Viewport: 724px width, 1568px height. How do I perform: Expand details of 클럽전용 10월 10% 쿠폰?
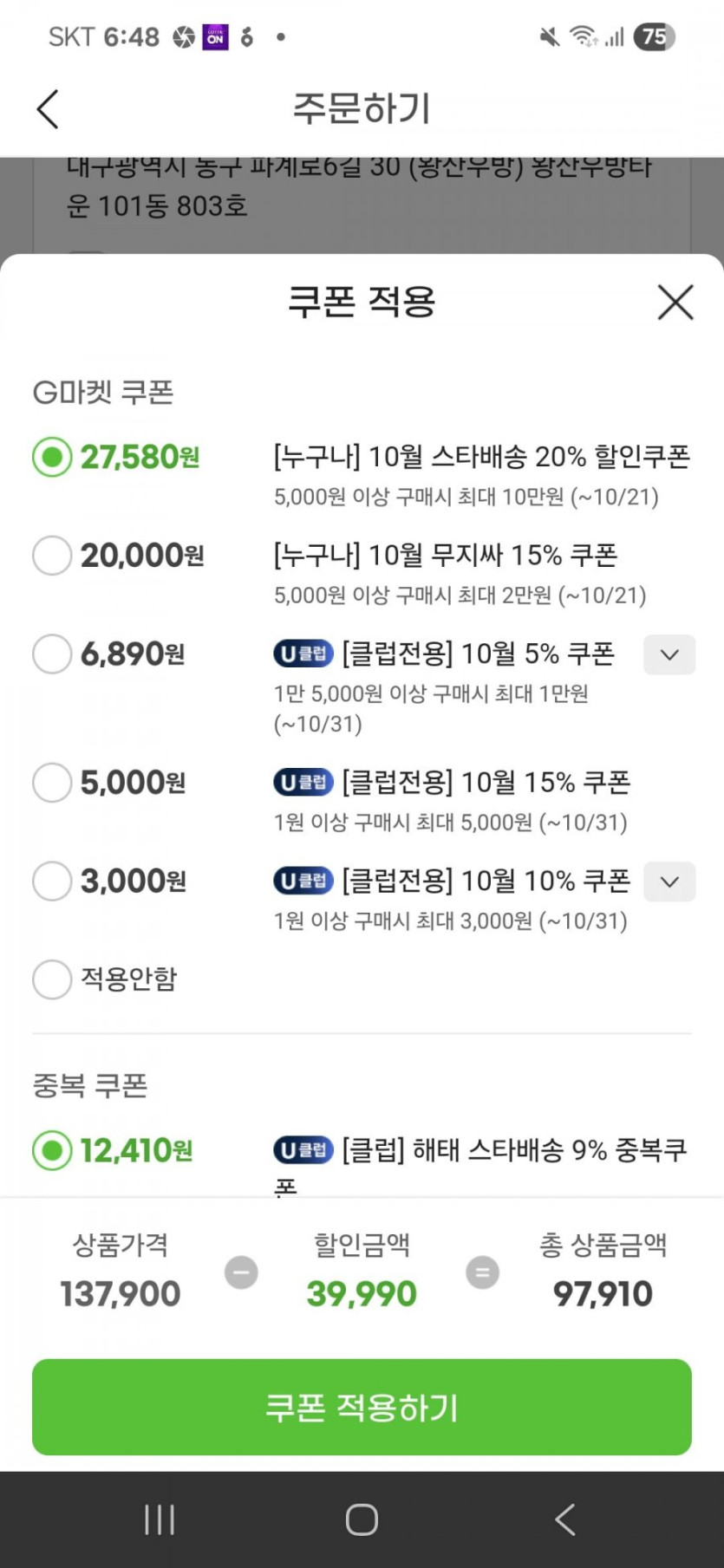click(669, 882)
